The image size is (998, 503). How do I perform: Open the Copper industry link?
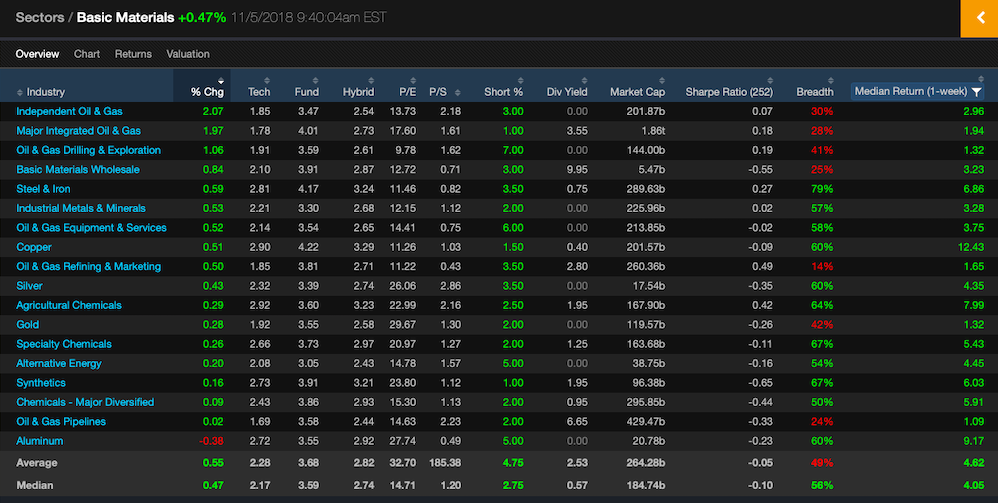pos(34,247)
